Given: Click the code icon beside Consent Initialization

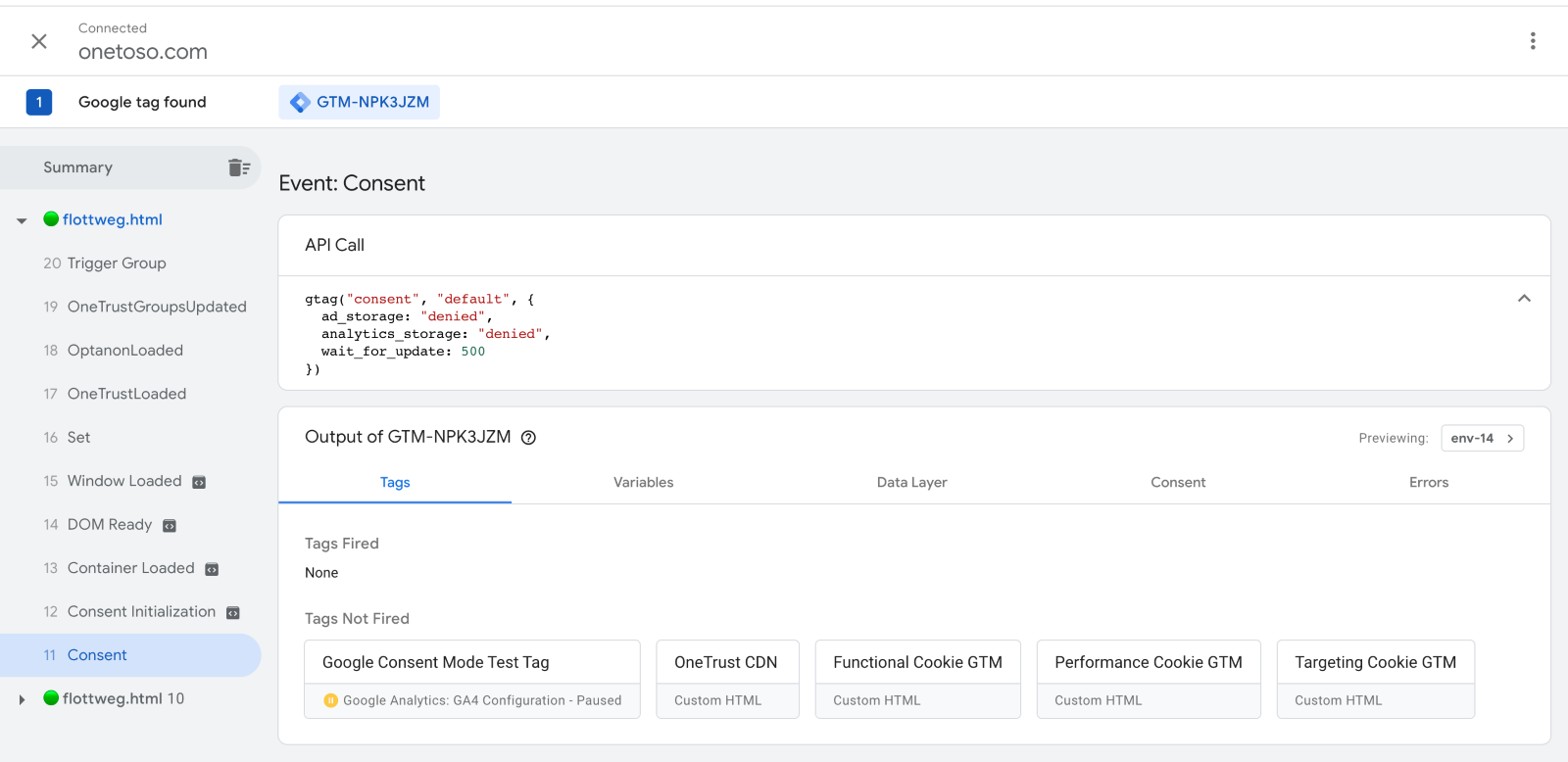Looking at the screenshot, I should pyautogui.click(x=233, y=613).
